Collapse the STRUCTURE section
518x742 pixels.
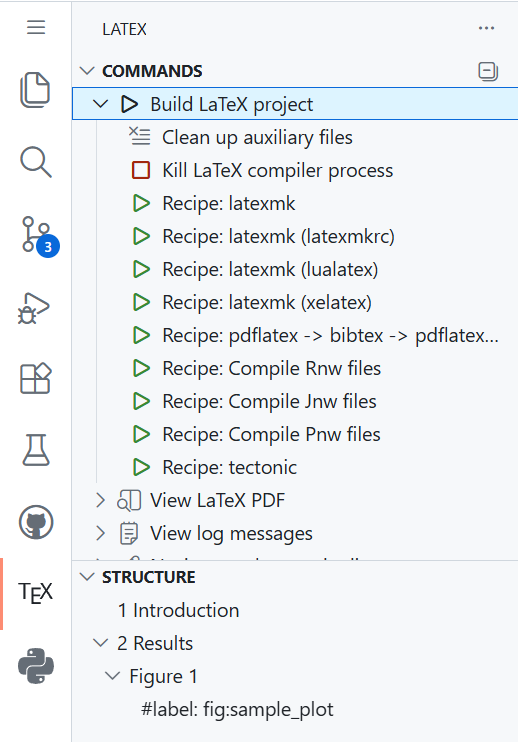87,577
